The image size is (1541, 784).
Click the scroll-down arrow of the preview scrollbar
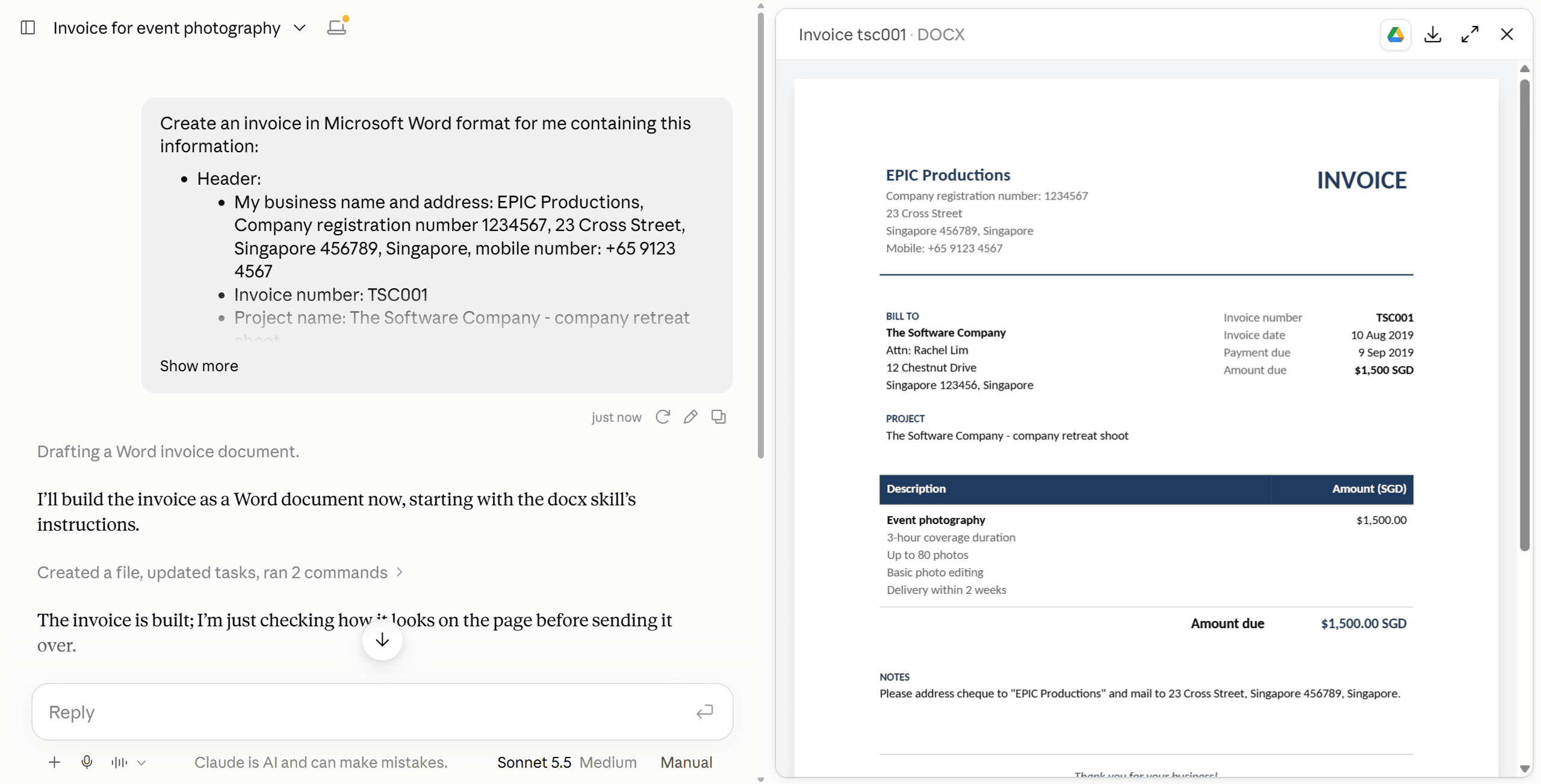coord(1524,768)
